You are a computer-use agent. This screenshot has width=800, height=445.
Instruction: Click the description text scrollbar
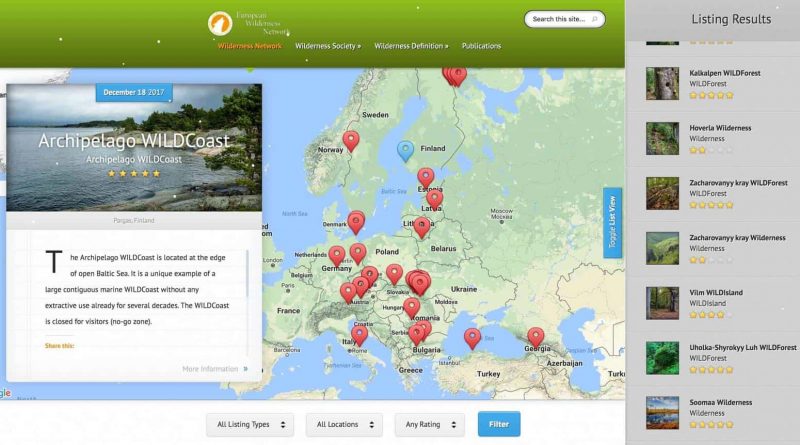pos(247,274)
